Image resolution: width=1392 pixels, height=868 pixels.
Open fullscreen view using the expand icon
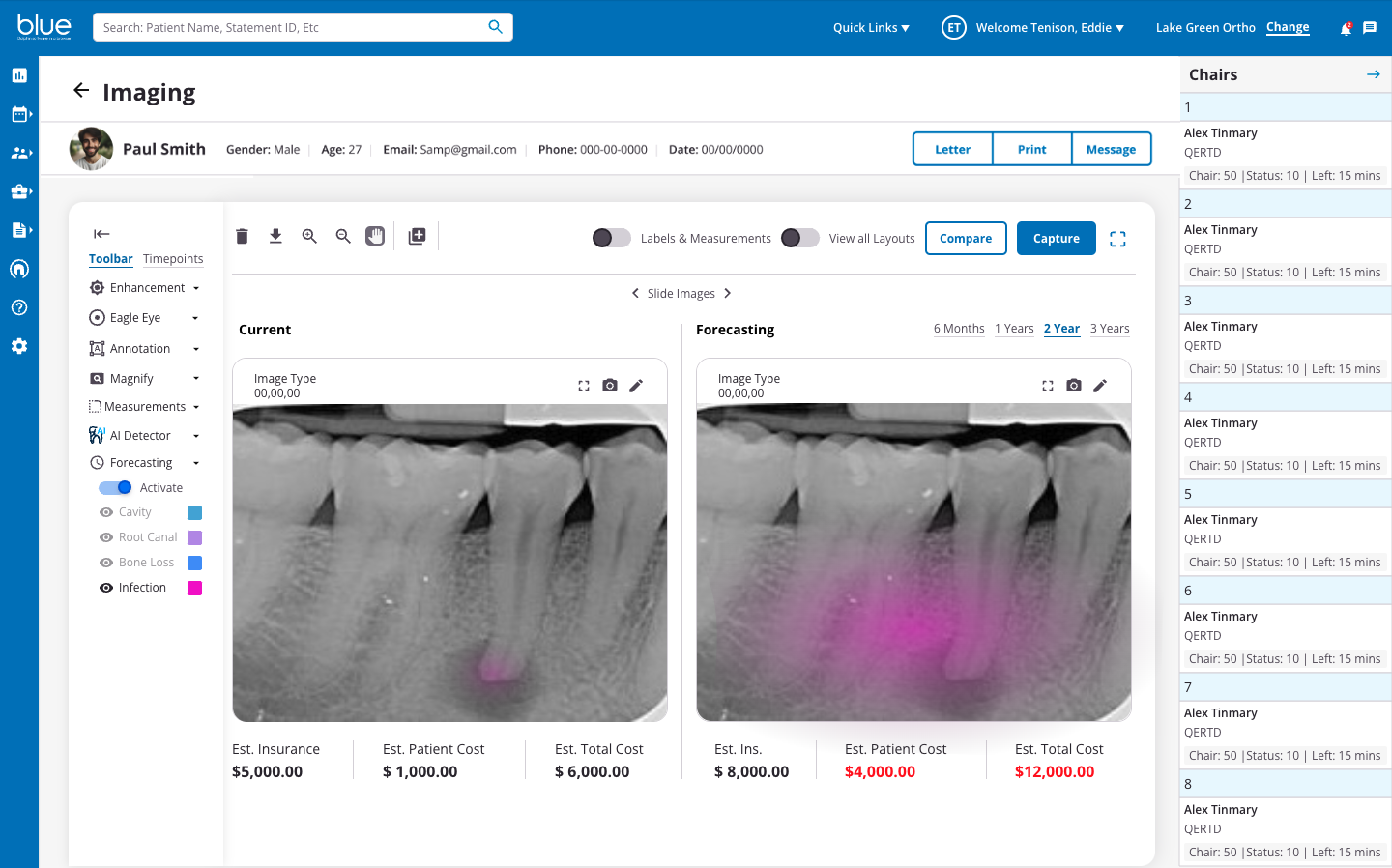point(1117,239)
